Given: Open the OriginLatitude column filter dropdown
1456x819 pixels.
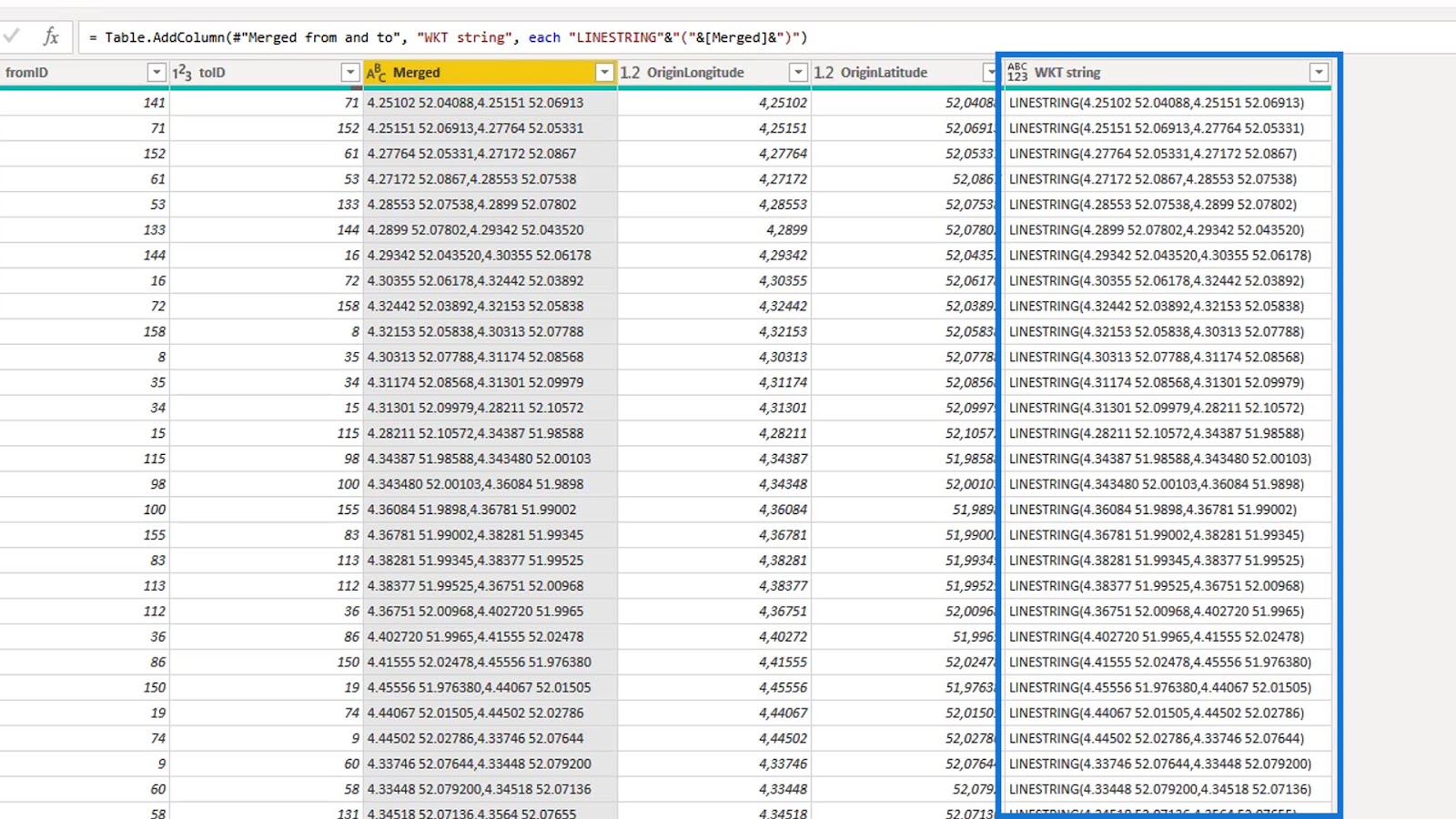Looking at the screenshot, I should point(990,72).
